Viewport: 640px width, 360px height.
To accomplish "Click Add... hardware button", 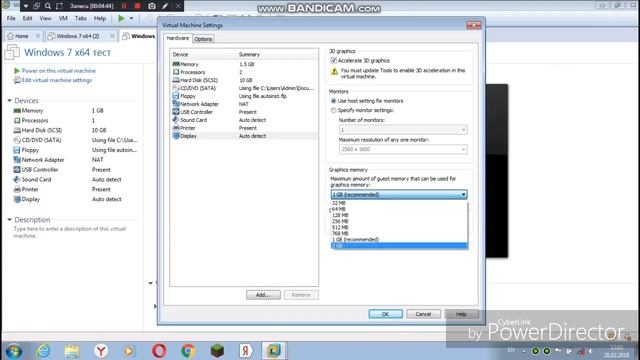I will 263,295.
